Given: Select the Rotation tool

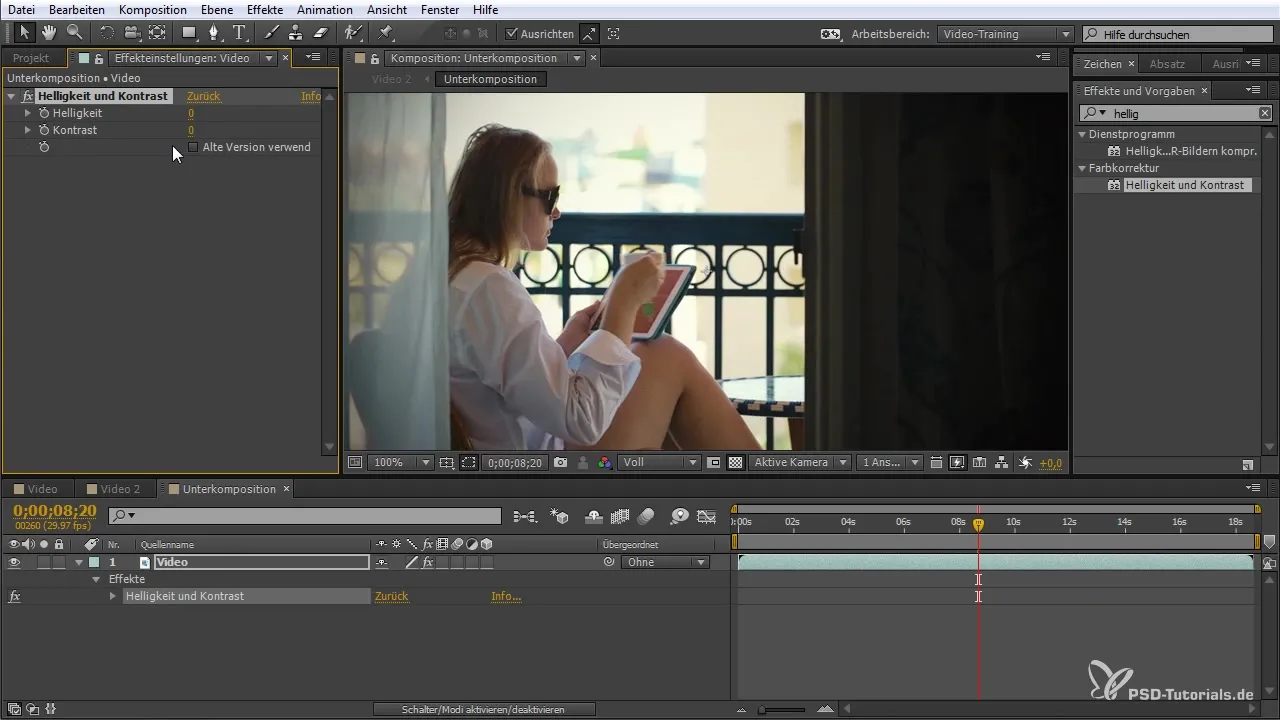Looking at the screenshot, I should click(107, 33).
